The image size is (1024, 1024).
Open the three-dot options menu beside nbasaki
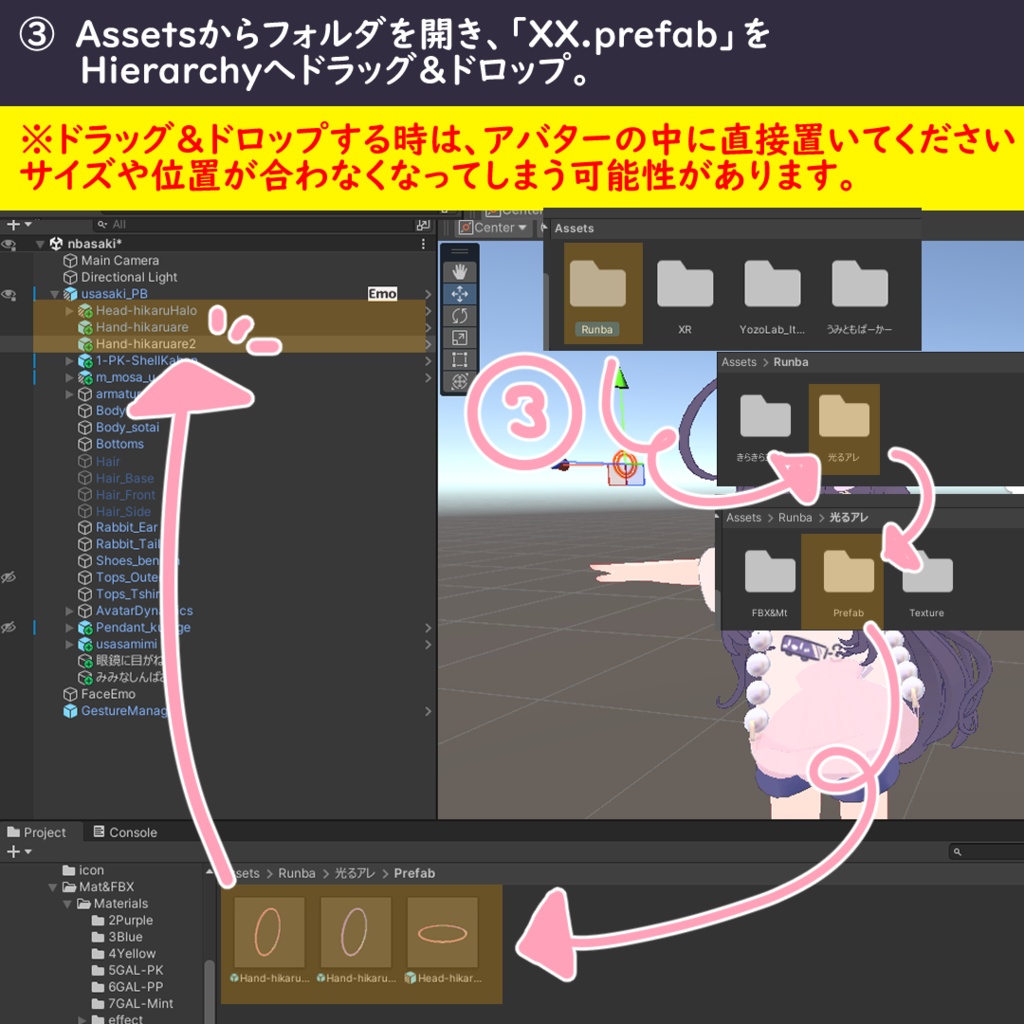[x=424, y=243]
